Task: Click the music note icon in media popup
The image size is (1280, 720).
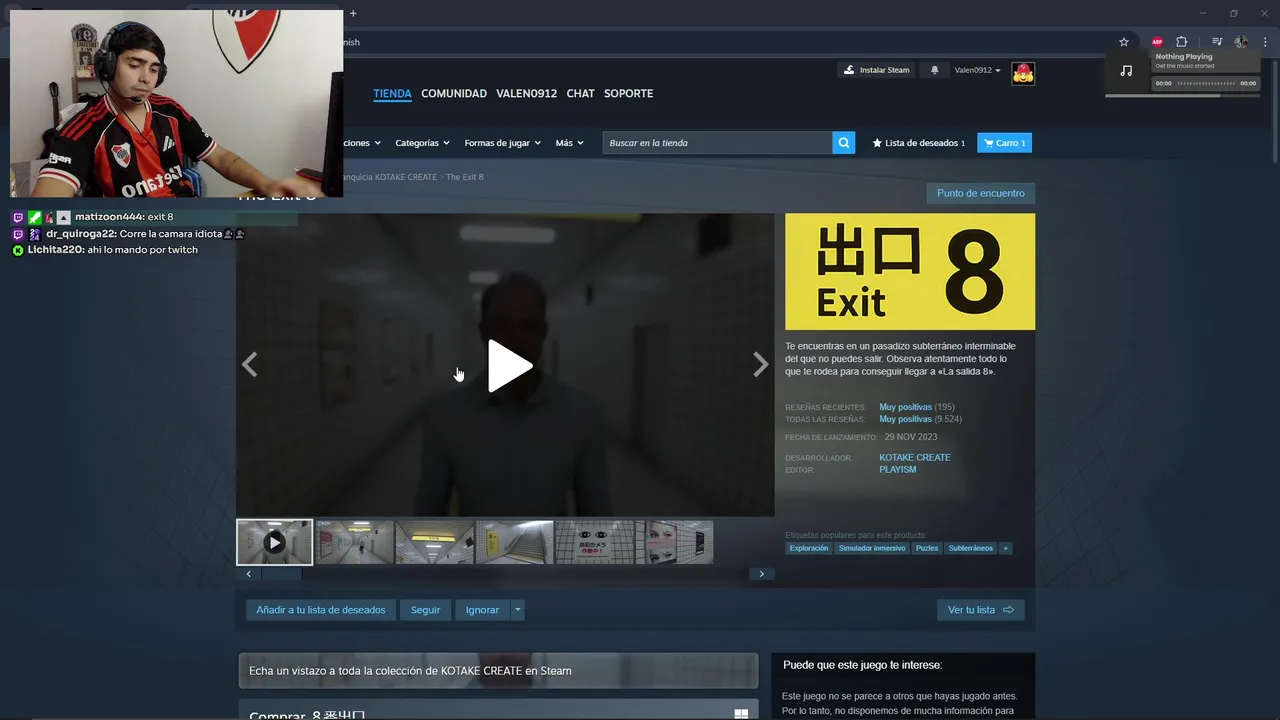Action: (1126, 70)
